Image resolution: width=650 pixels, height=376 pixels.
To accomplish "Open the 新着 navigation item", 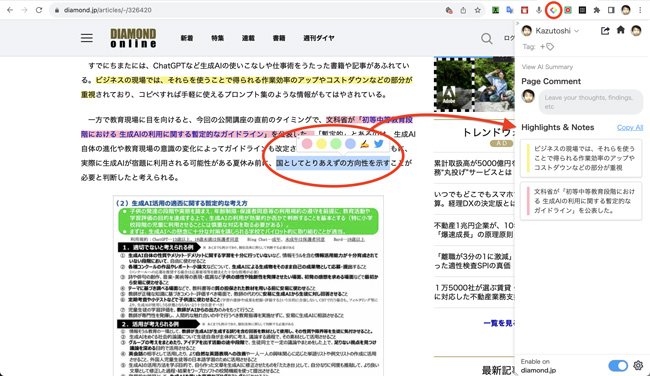I will click(x=187, y=38).
